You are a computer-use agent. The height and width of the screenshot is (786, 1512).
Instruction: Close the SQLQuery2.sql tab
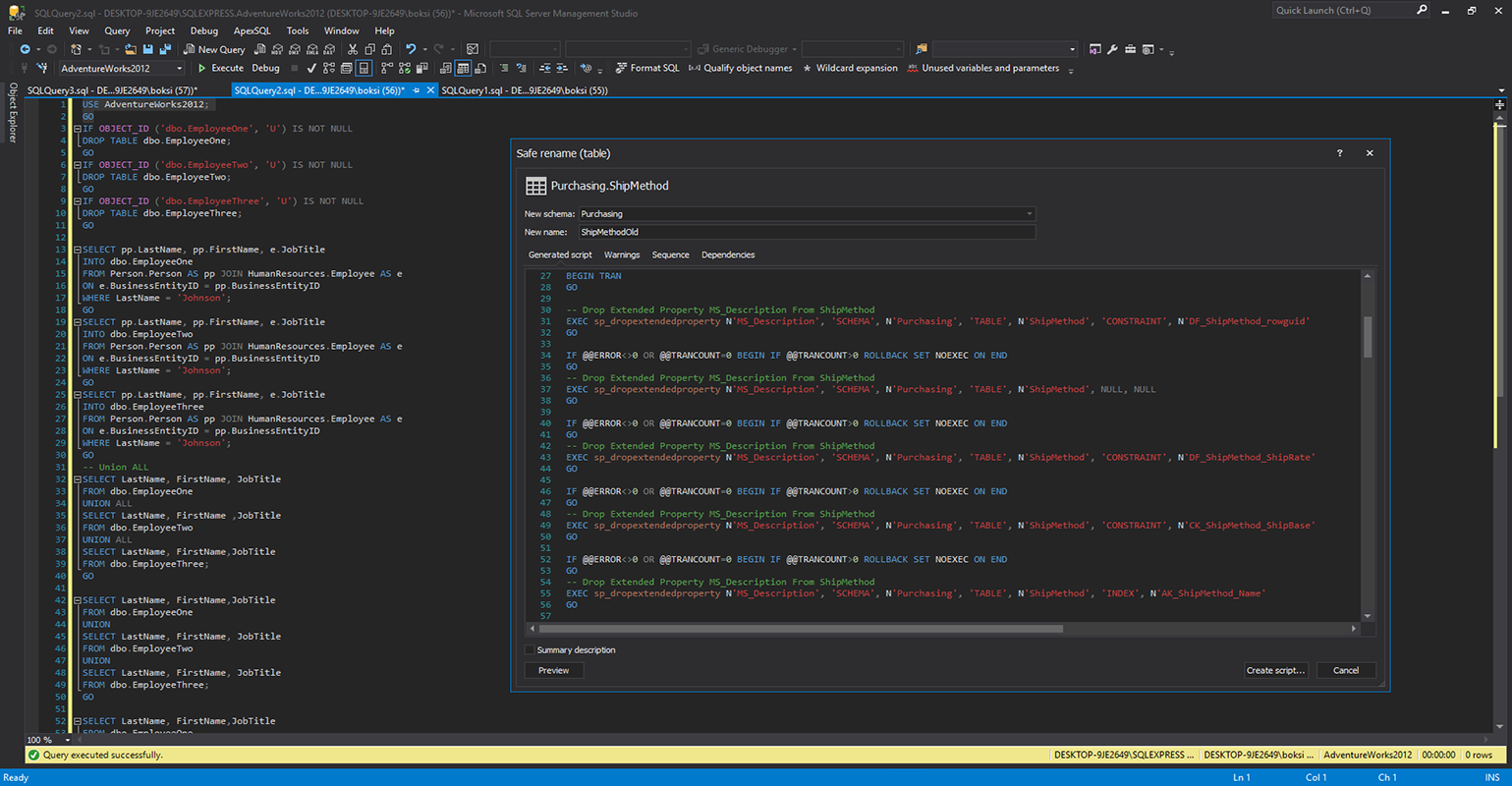(430, 90)
